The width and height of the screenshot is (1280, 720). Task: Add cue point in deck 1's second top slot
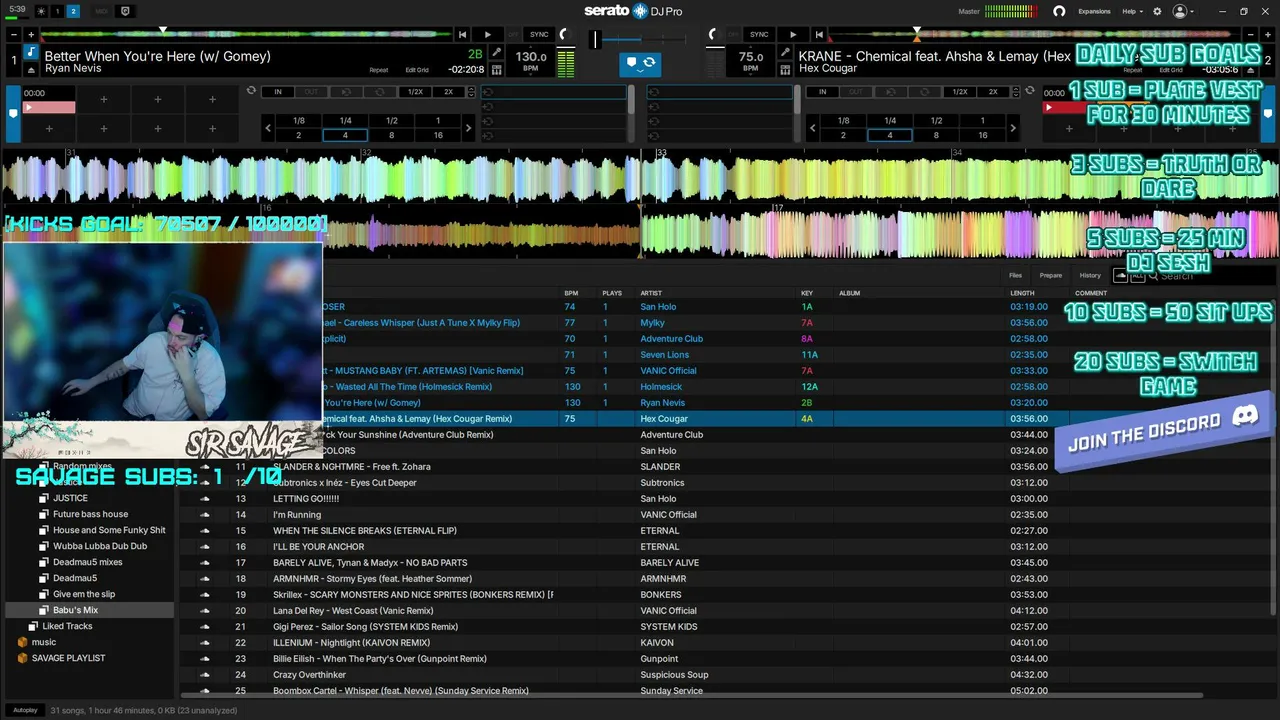tap(103, 100)
